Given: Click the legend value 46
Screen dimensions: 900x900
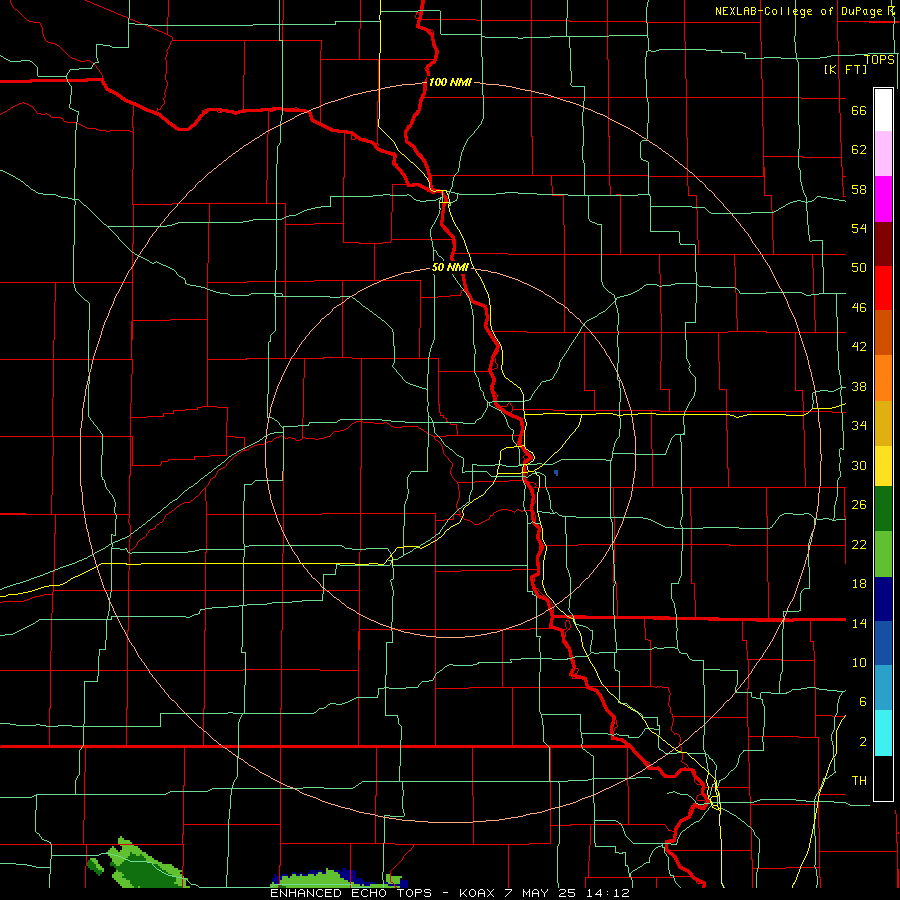Looking at the screenshot, I should pos(859,308).
